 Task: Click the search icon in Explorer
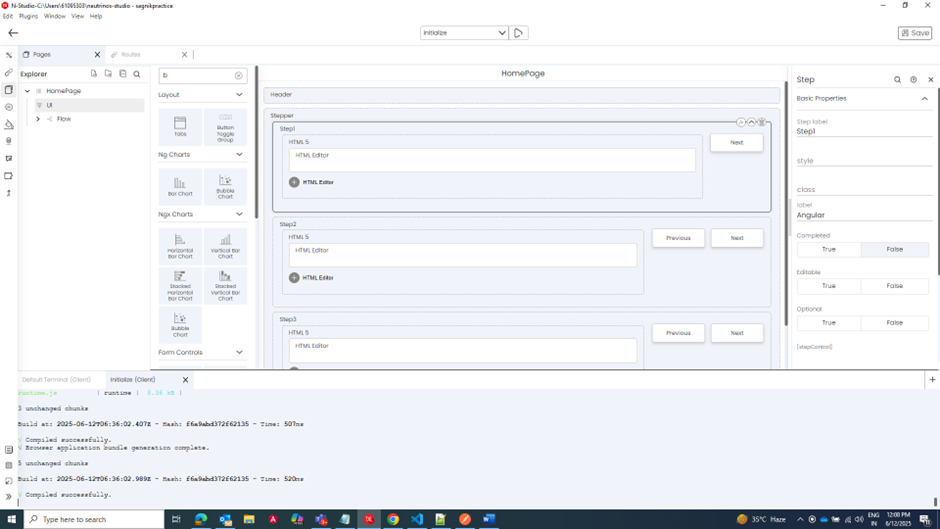coord(137,74)
